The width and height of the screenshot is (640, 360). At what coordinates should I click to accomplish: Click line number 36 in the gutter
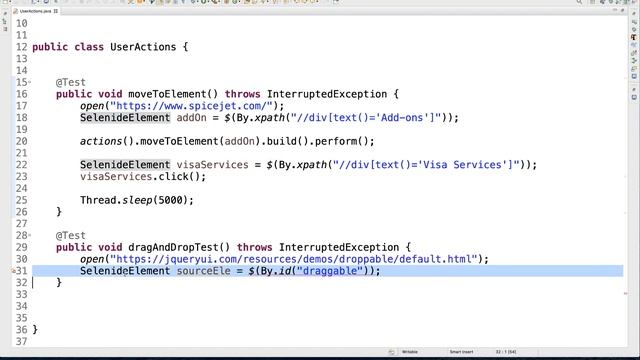click(21, 330)
